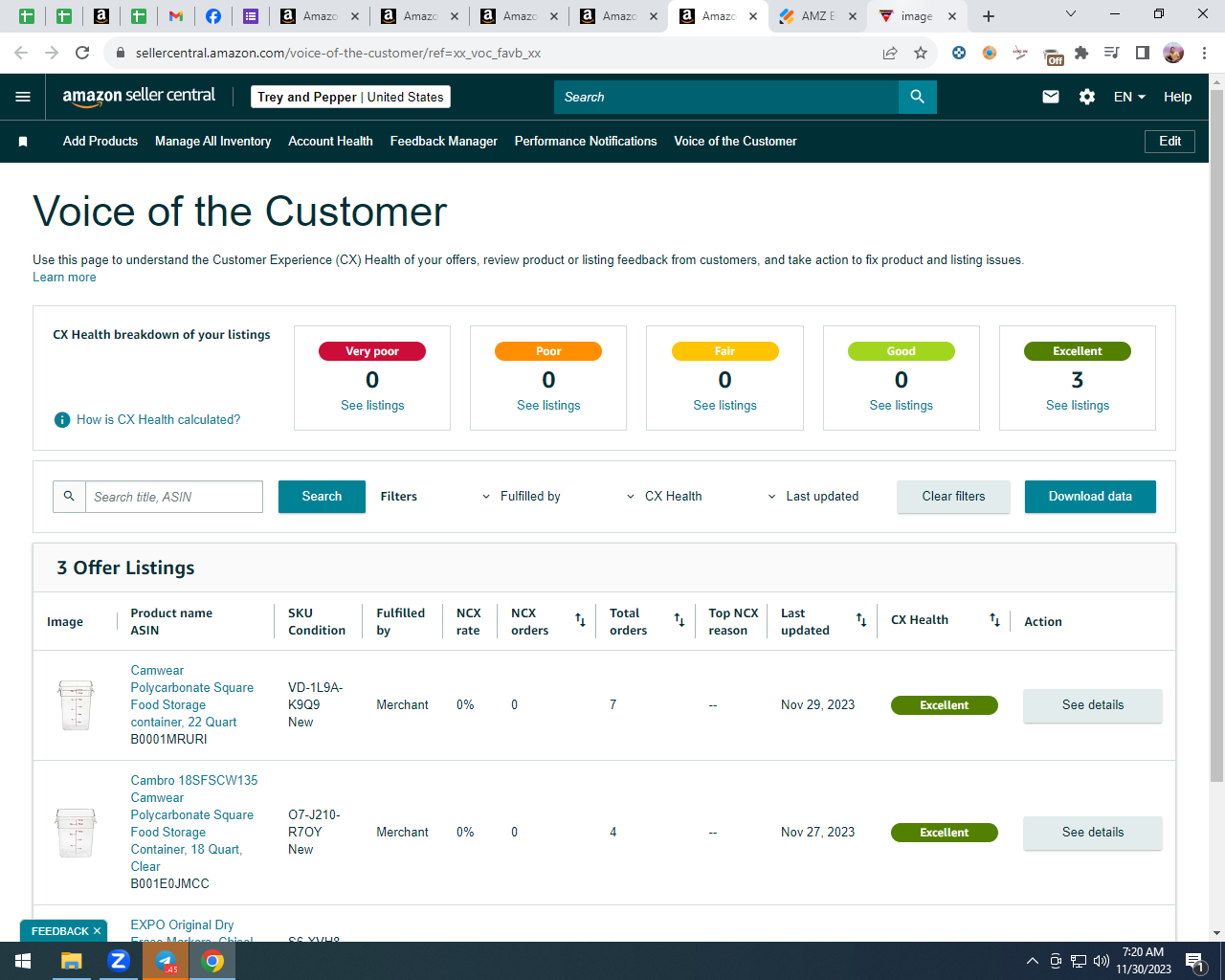Screen dimensions: 1225x980
Task: Click the magnifier icon in the listing search box
Action: [x=69, y=497]
